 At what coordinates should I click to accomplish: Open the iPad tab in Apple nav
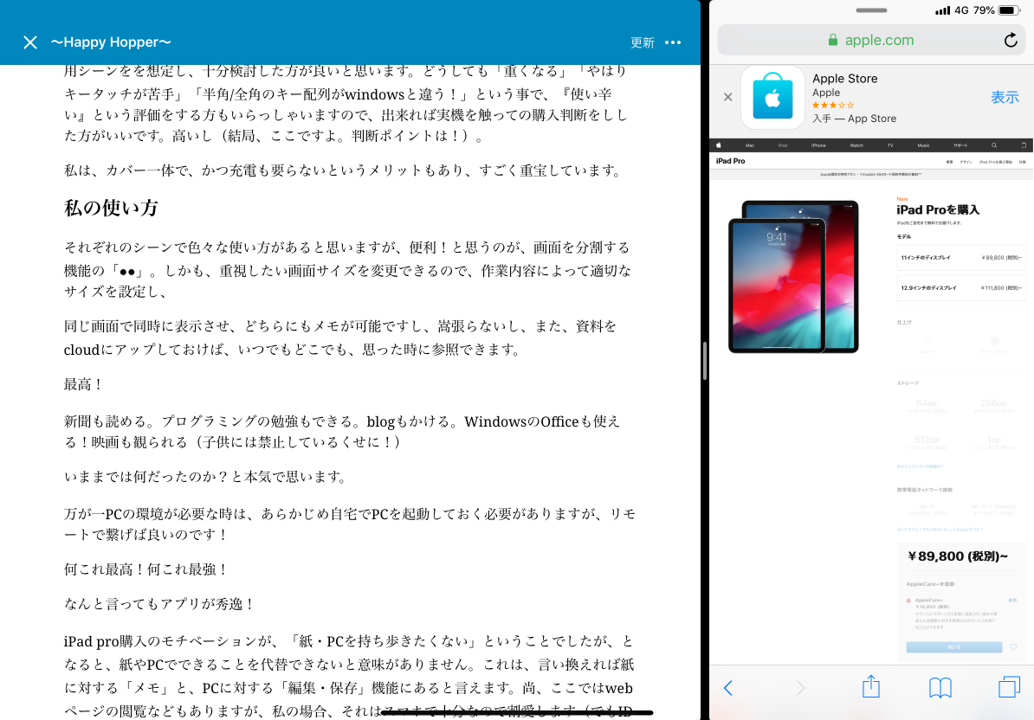[x=783, y=145]
